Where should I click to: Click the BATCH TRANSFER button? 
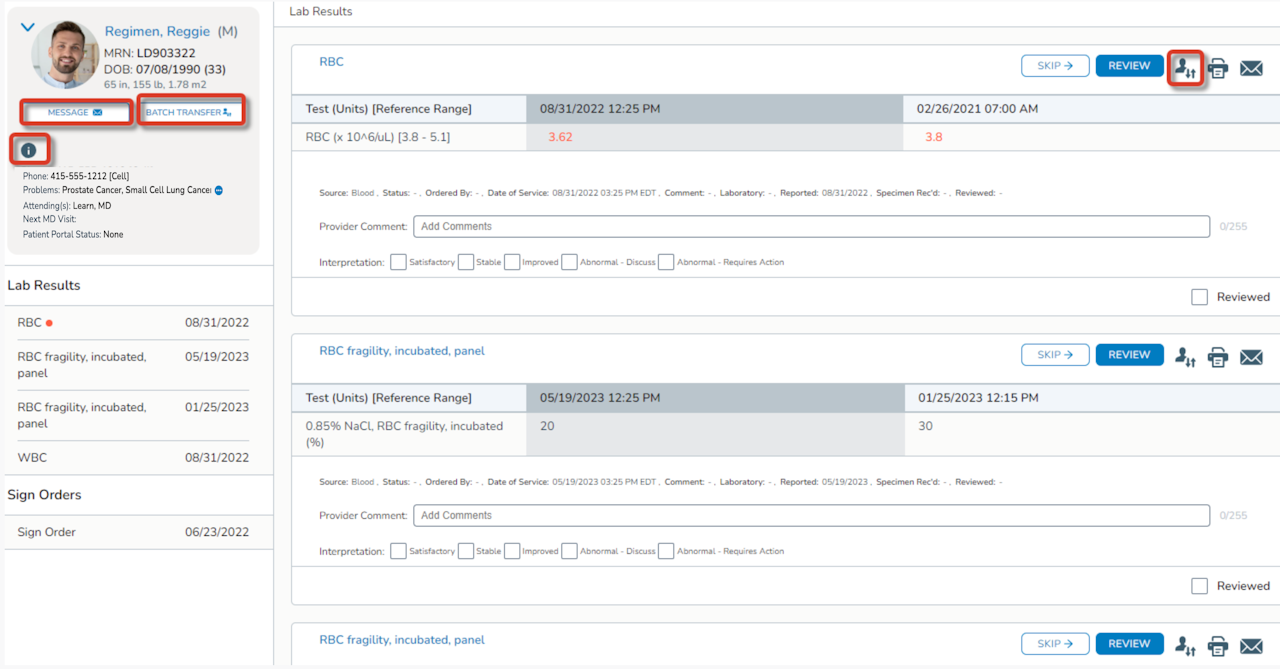pos(190,112)
